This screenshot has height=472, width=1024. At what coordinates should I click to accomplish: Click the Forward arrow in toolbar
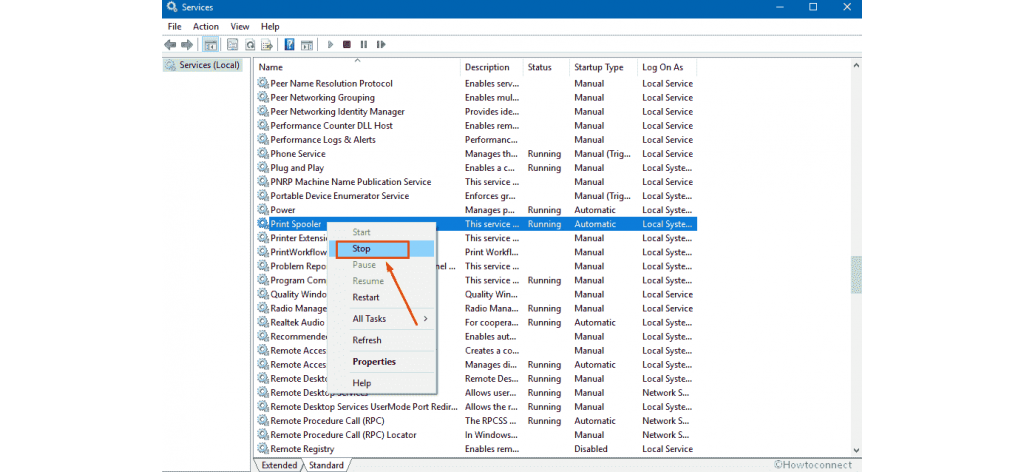pos(187,45)
